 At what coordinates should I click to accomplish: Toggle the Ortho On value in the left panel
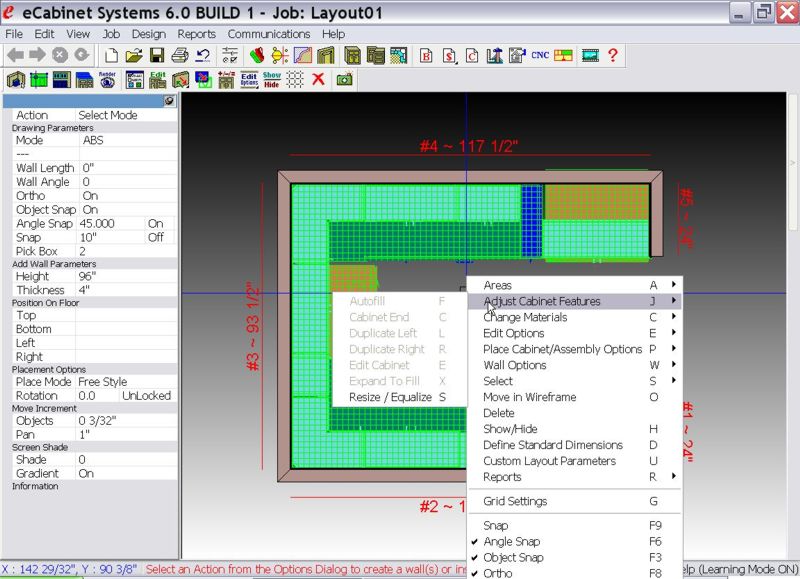(x=90, y=196)
